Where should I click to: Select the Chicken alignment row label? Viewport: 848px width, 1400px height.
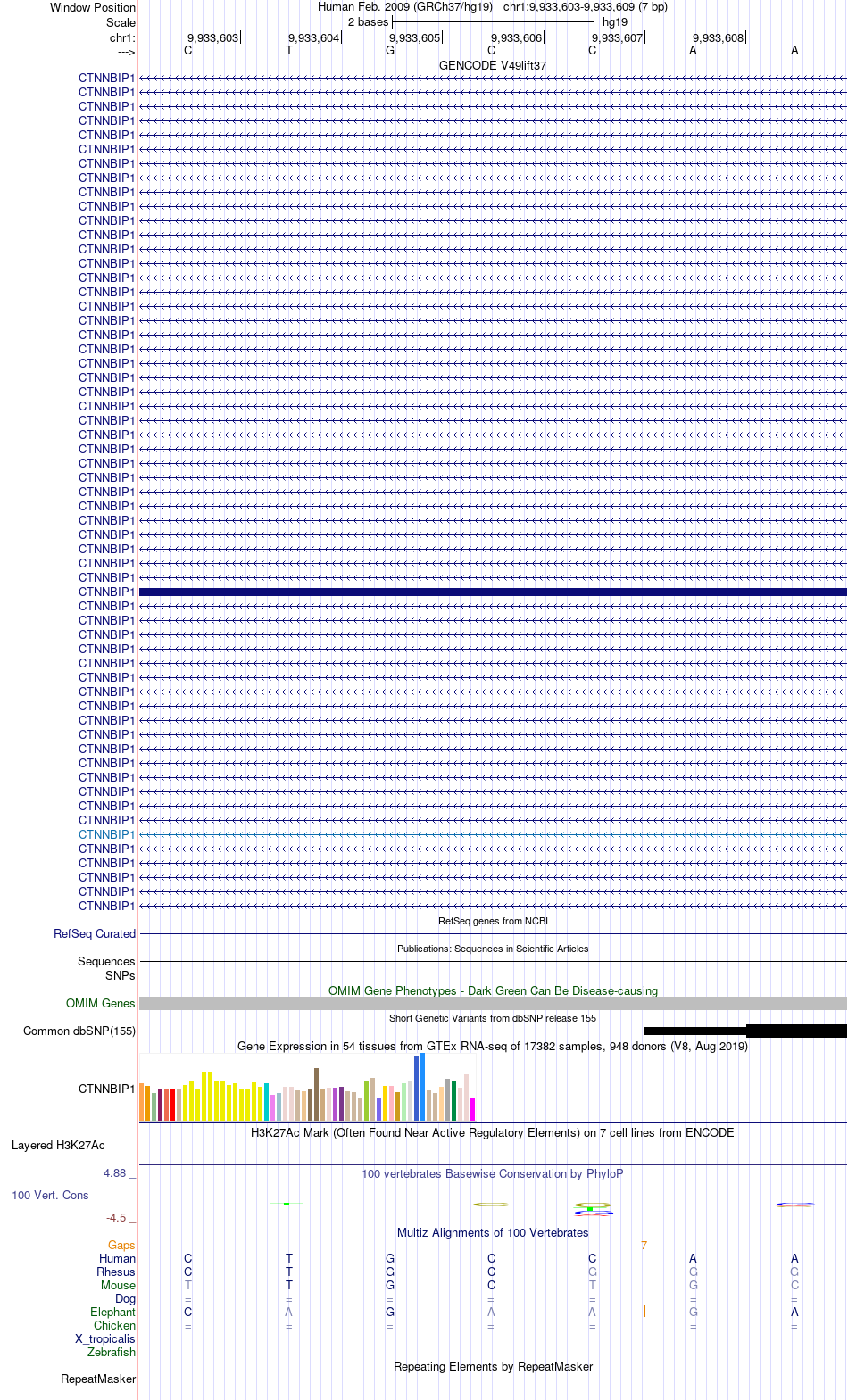(114, 1325)
